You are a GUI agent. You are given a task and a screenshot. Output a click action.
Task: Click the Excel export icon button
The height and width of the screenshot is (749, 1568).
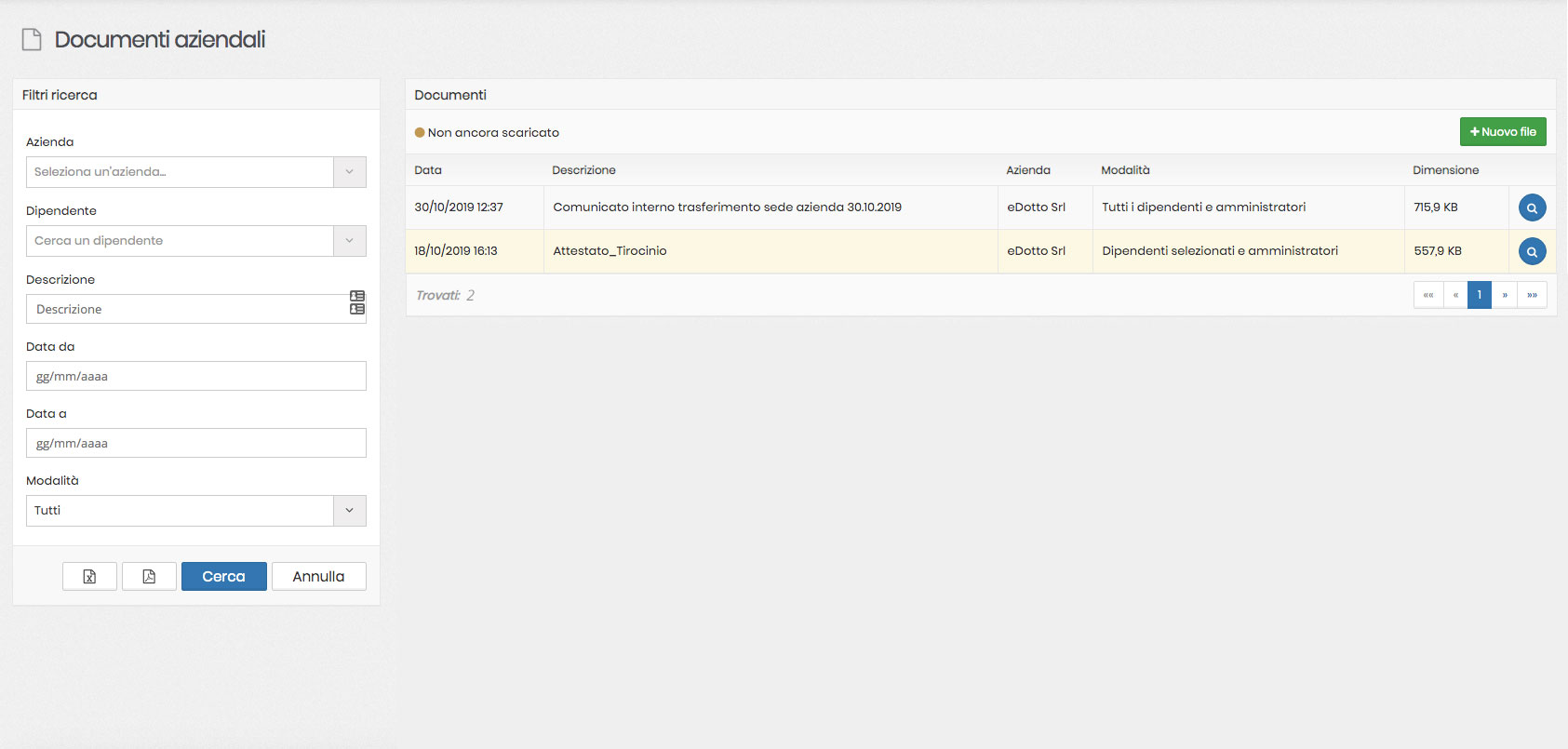(89, 577)
